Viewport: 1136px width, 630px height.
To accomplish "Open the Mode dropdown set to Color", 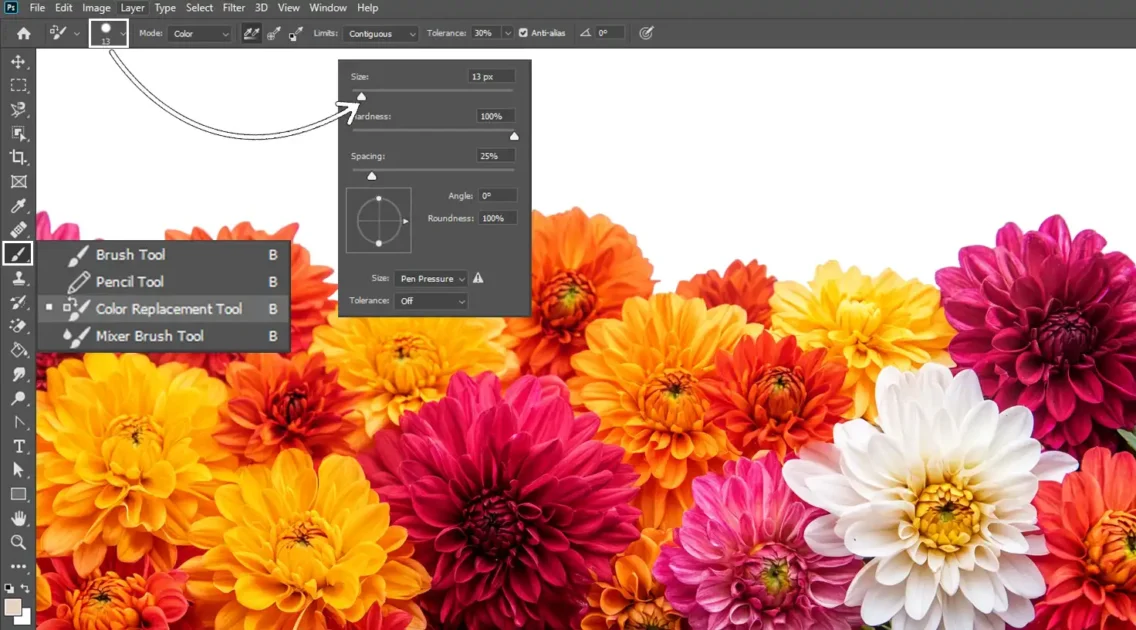I will 199,34.
